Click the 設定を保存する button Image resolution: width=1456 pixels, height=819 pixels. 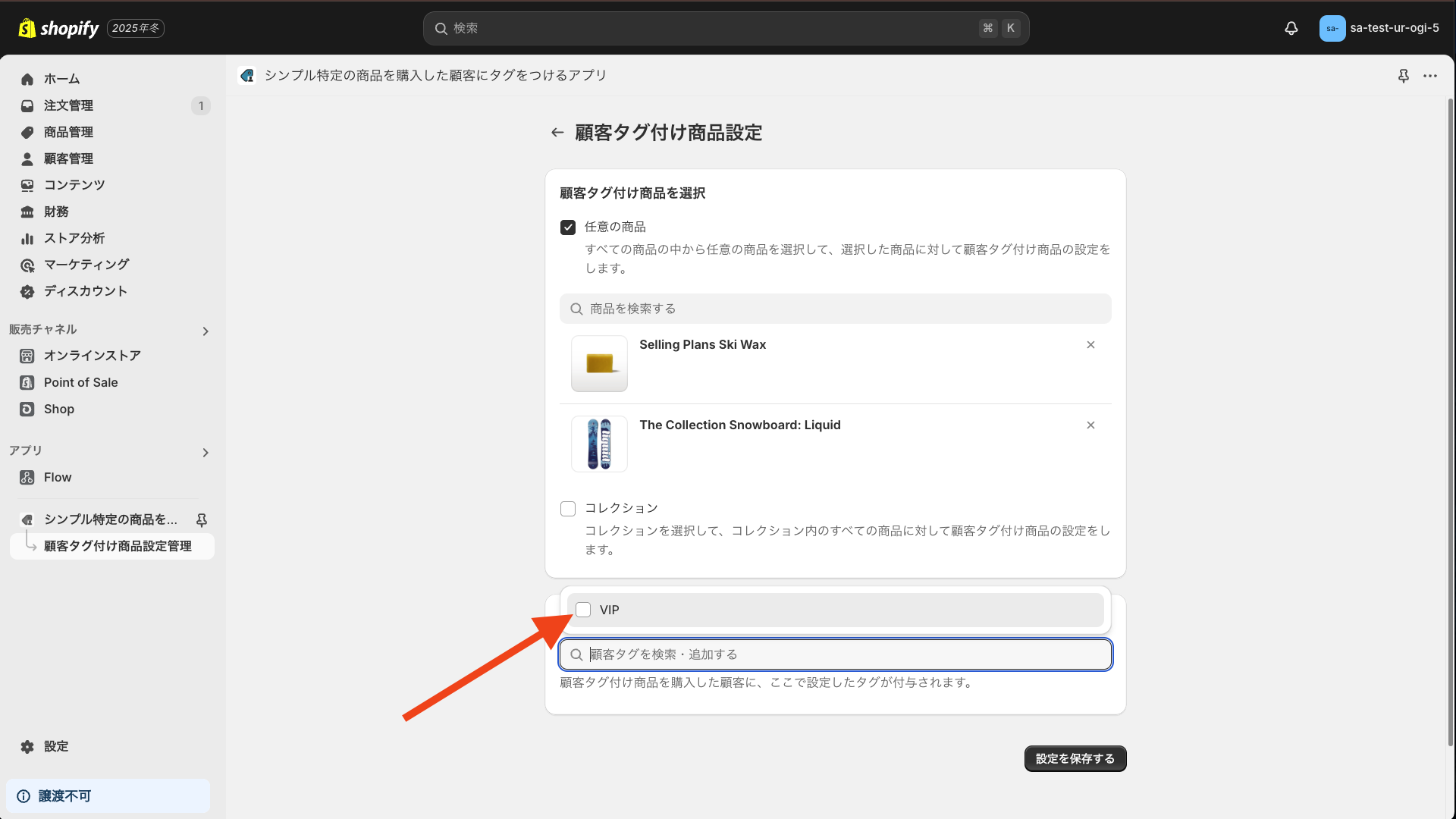pos(1075,758)
